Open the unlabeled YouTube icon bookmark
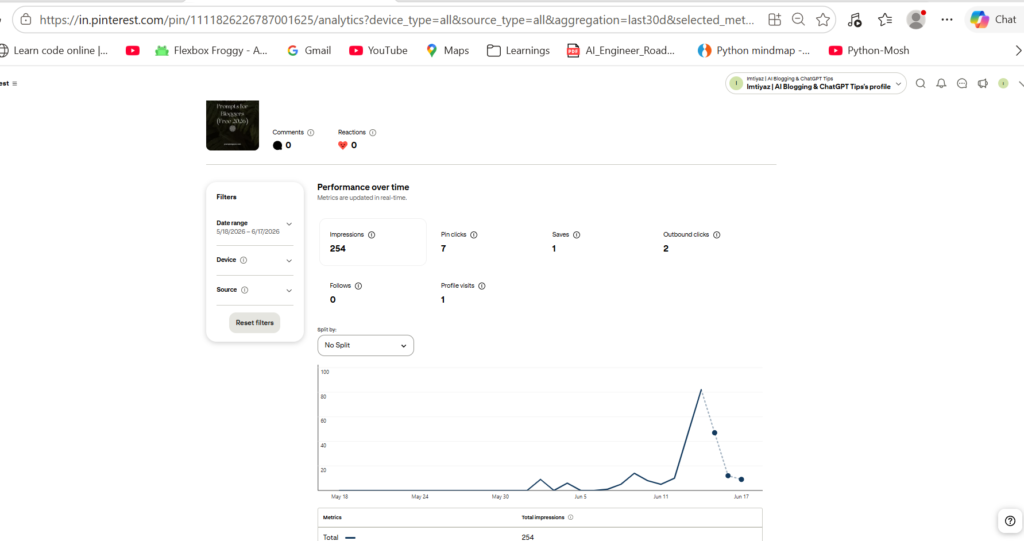The width and height of the screenshot is (1024, 541). 133,50
